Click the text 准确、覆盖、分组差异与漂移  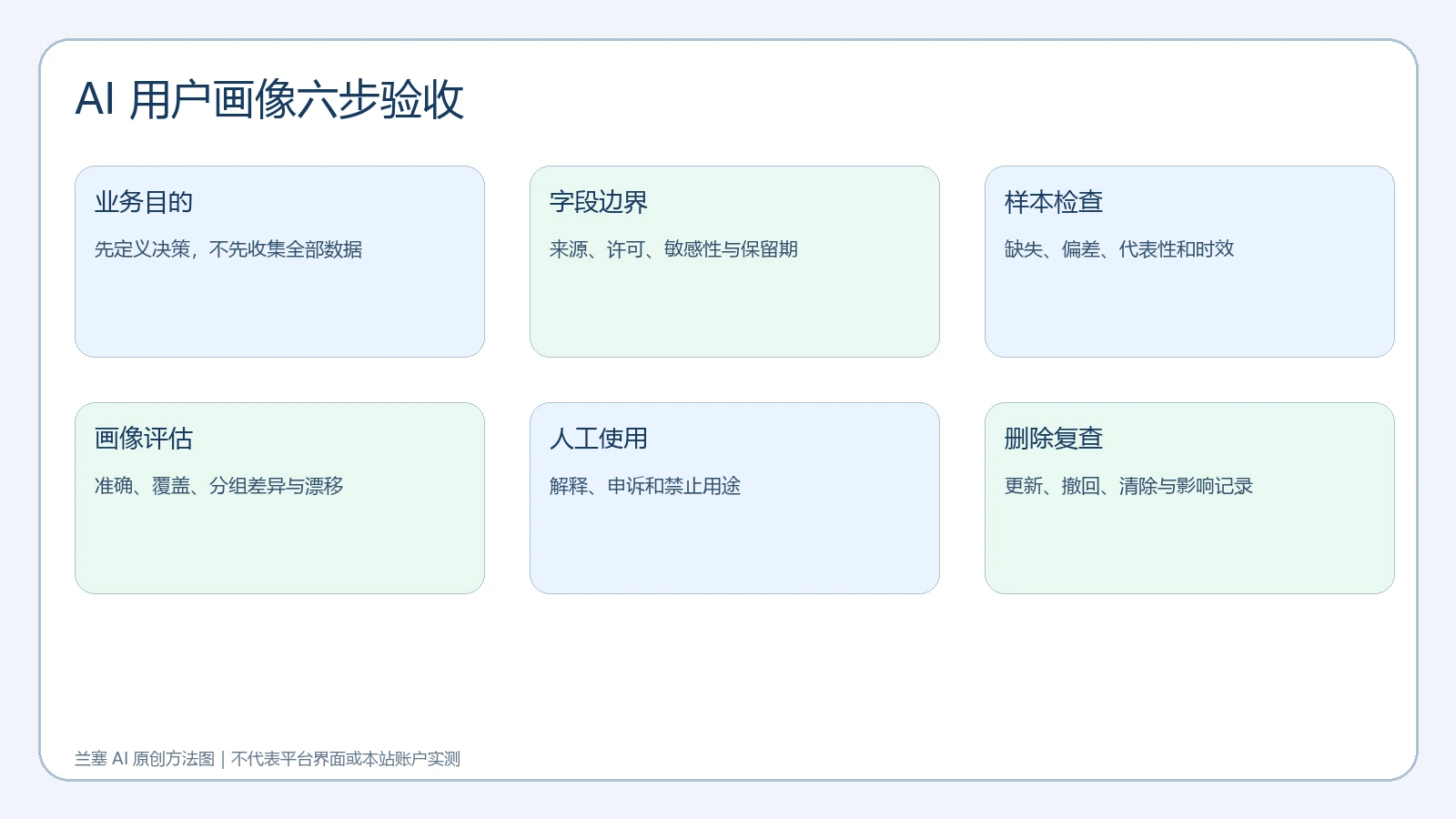coord(218,486)
